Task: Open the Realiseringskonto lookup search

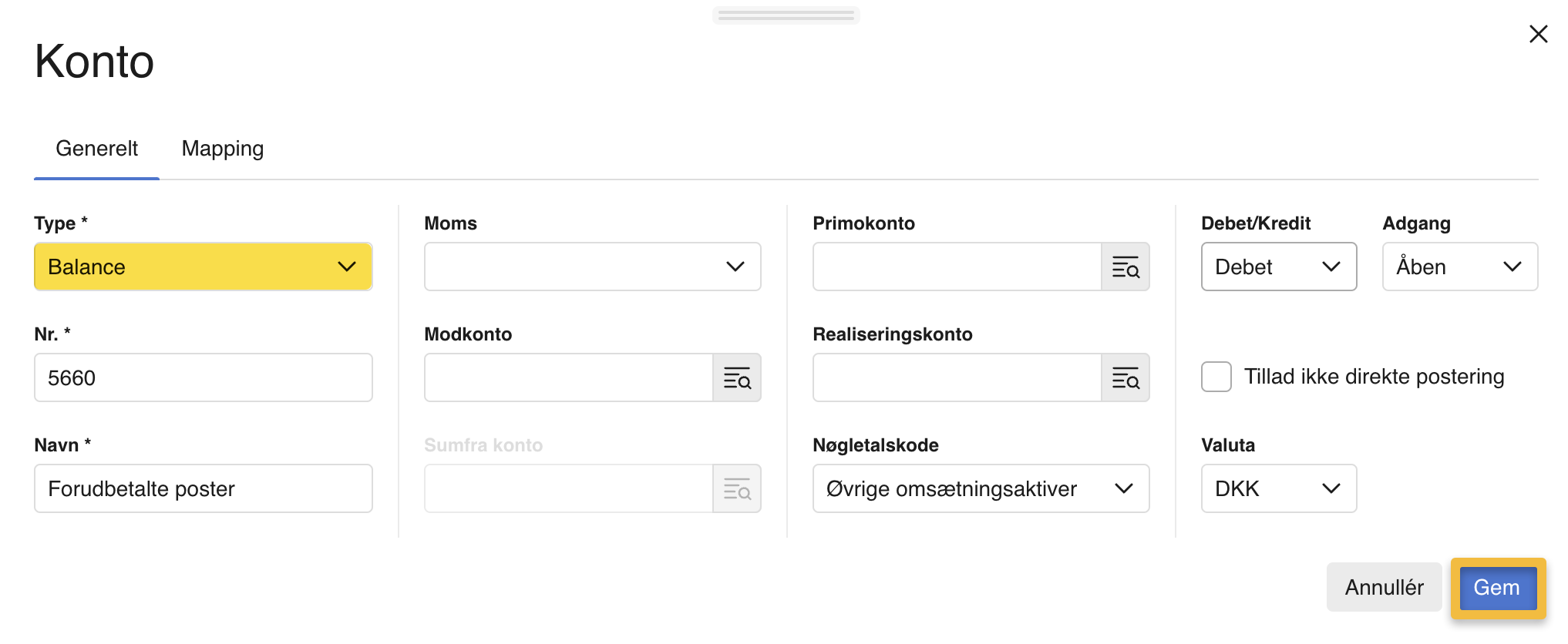Action: [1126, 377]
